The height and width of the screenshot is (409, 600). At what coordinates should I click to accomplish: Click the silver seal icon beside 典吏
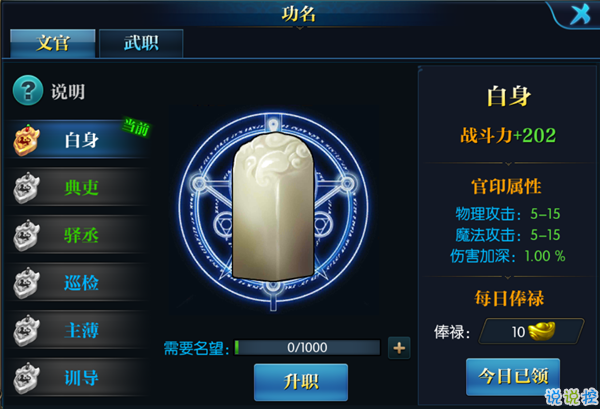(x=26, y=187)
